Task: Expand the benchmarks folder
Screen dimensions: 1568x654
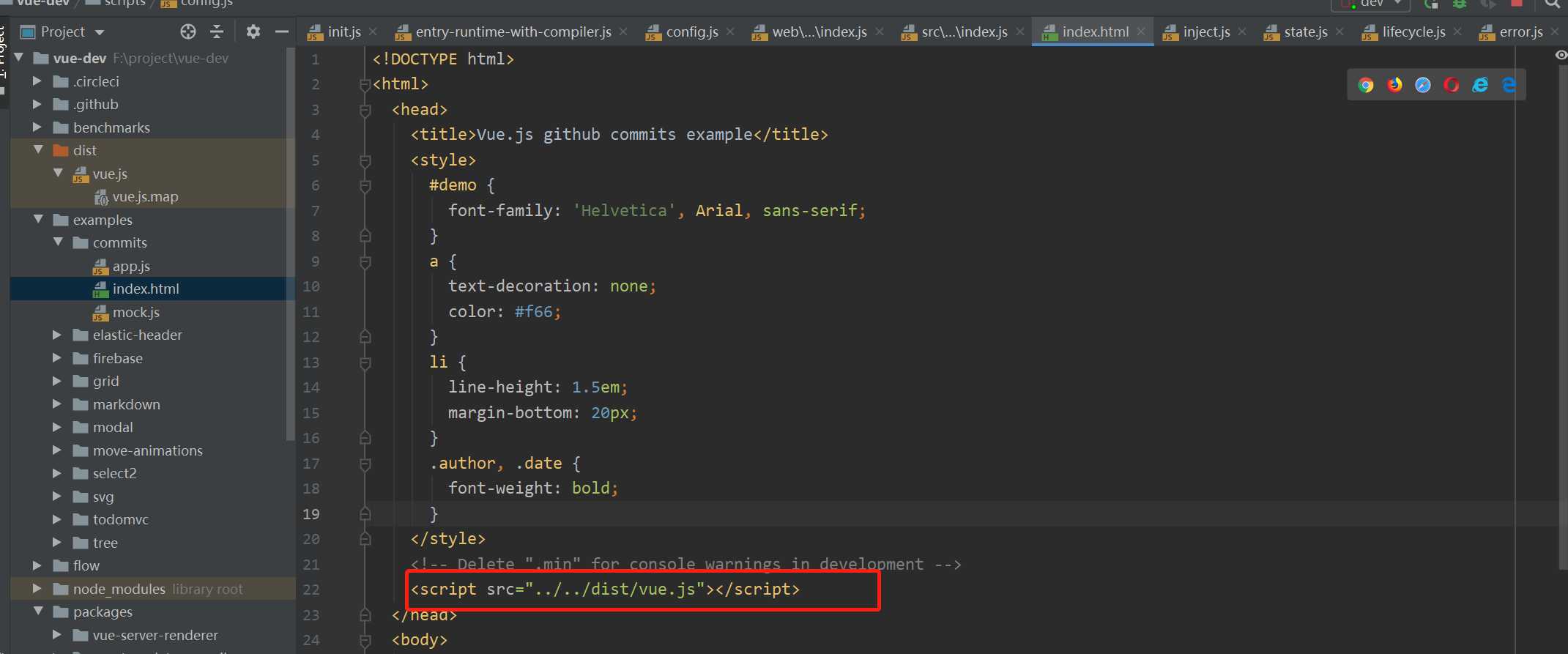Action: point(37,127)
